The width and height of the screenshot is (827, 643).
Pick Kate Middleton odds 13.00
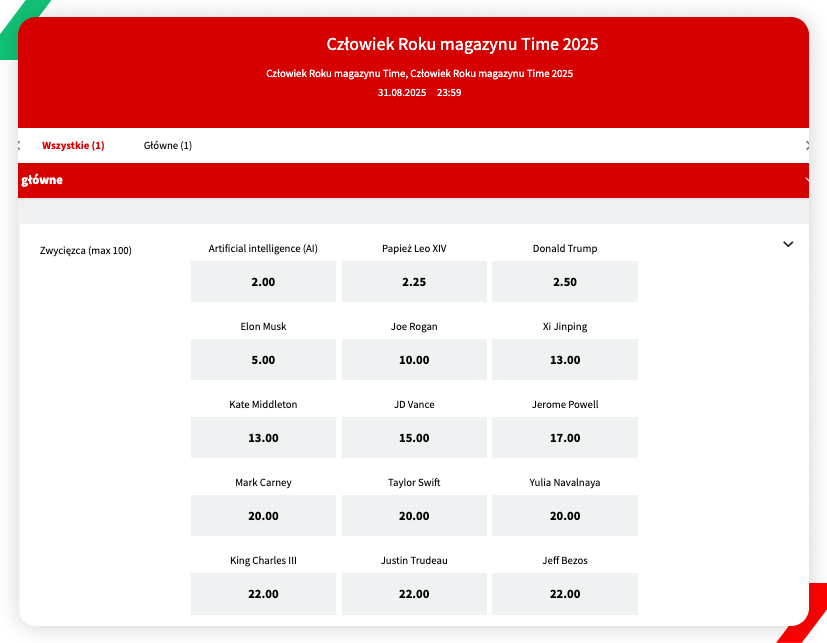[263, 438]
